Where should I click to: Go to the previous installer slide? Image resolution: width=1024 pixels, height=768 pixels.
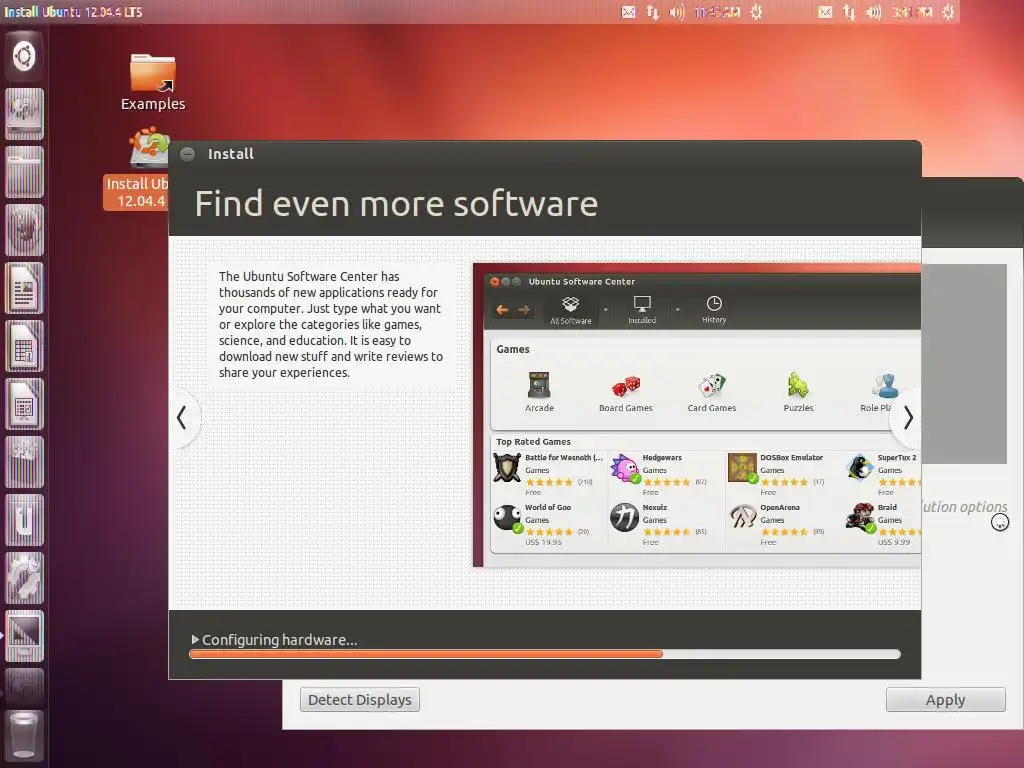(182, 418)
